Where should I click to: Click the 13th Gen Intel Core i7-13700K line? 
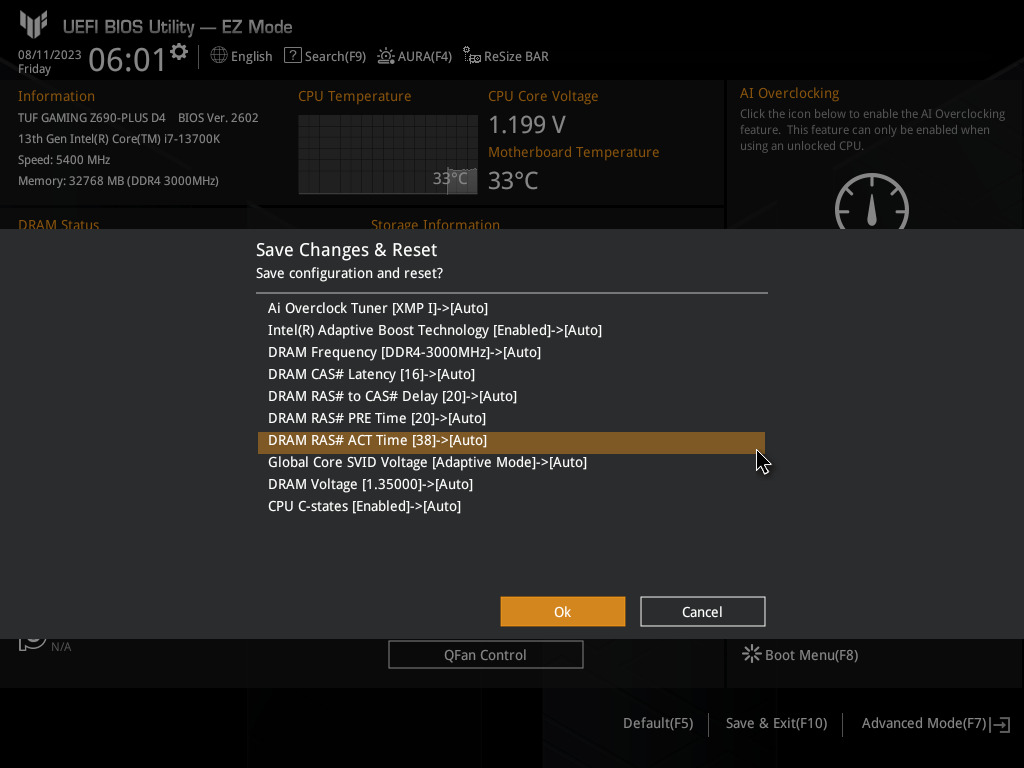pos(119,139)
